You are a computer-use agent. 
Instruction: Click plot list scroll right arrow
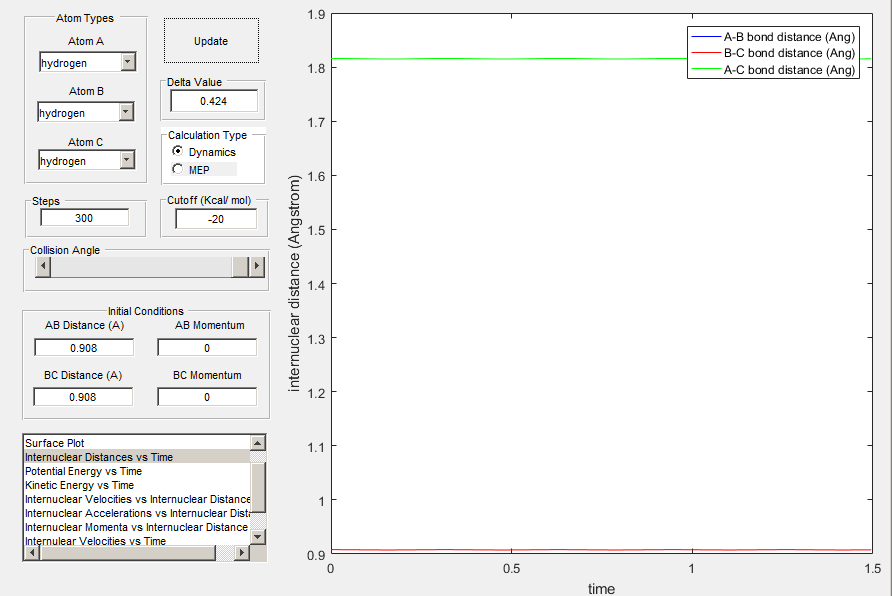242,552
